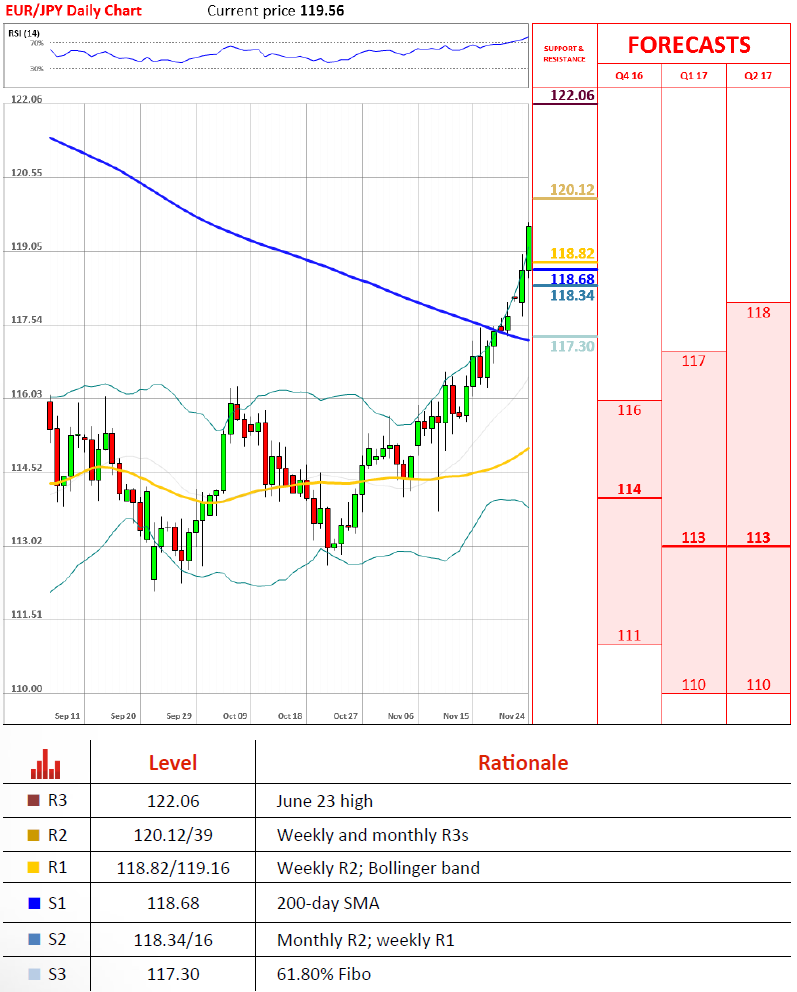This screenshot has width=797, height=992.
Task: Click the S3 light blue color swatch
Action: click(x=34, y=974)
